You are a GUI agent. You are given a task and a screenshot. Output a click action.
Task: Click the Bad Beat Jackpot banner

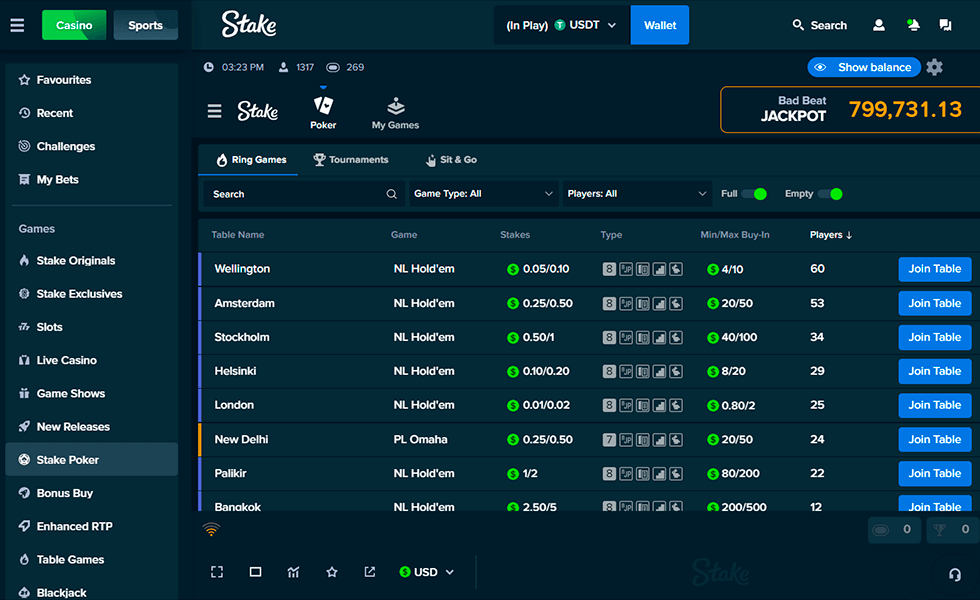tap(850, 110)
